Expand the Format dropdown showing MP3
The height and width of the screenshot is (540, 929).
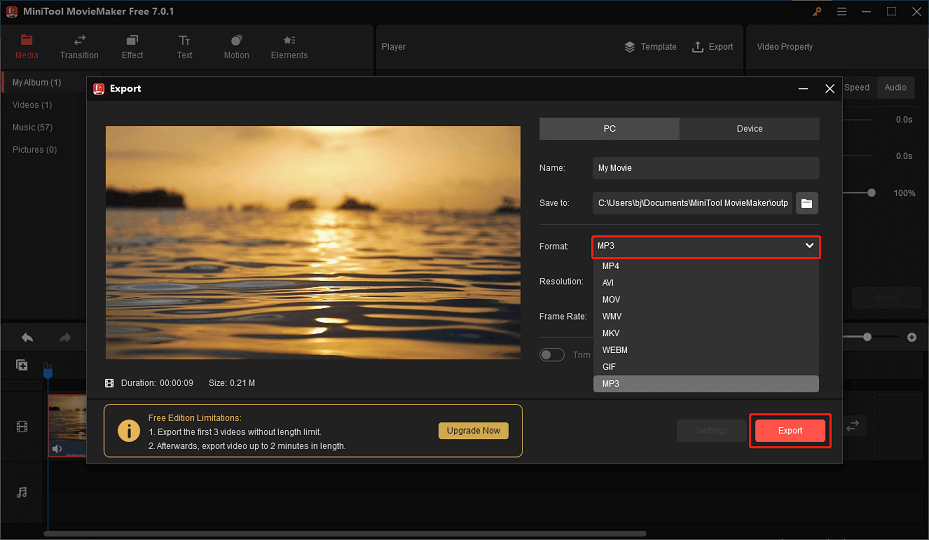click(x=706, y=246)
